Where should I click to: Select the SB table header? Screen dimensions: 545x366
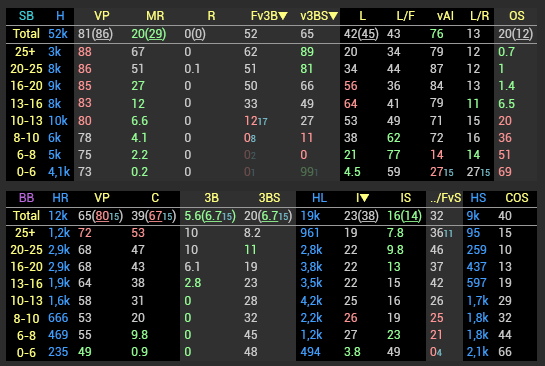pyautogui.click(x=26, y=16)
